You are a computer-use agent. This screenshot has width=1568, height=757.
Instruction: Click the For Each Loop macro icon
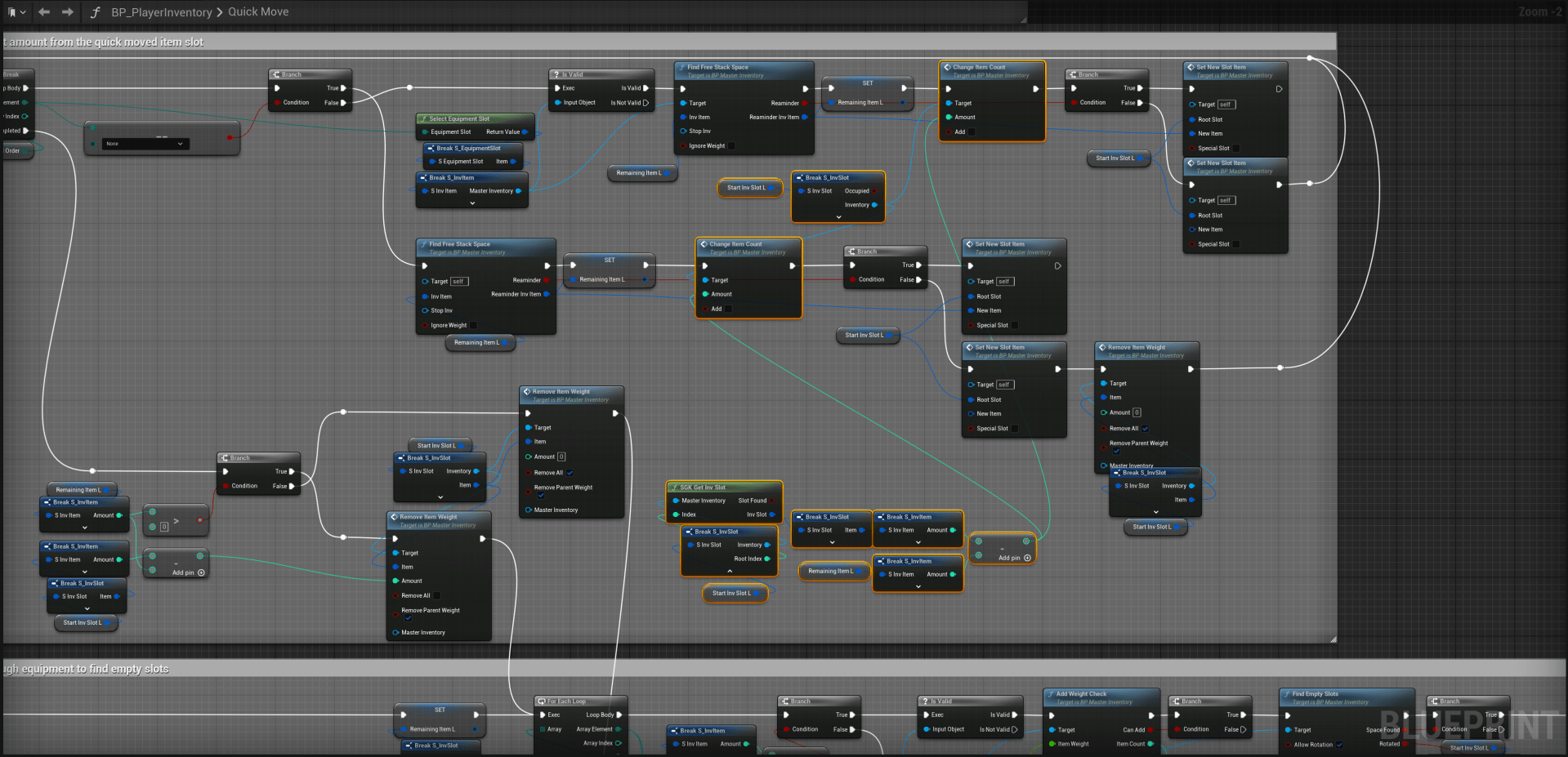click(x=542, y=701)
